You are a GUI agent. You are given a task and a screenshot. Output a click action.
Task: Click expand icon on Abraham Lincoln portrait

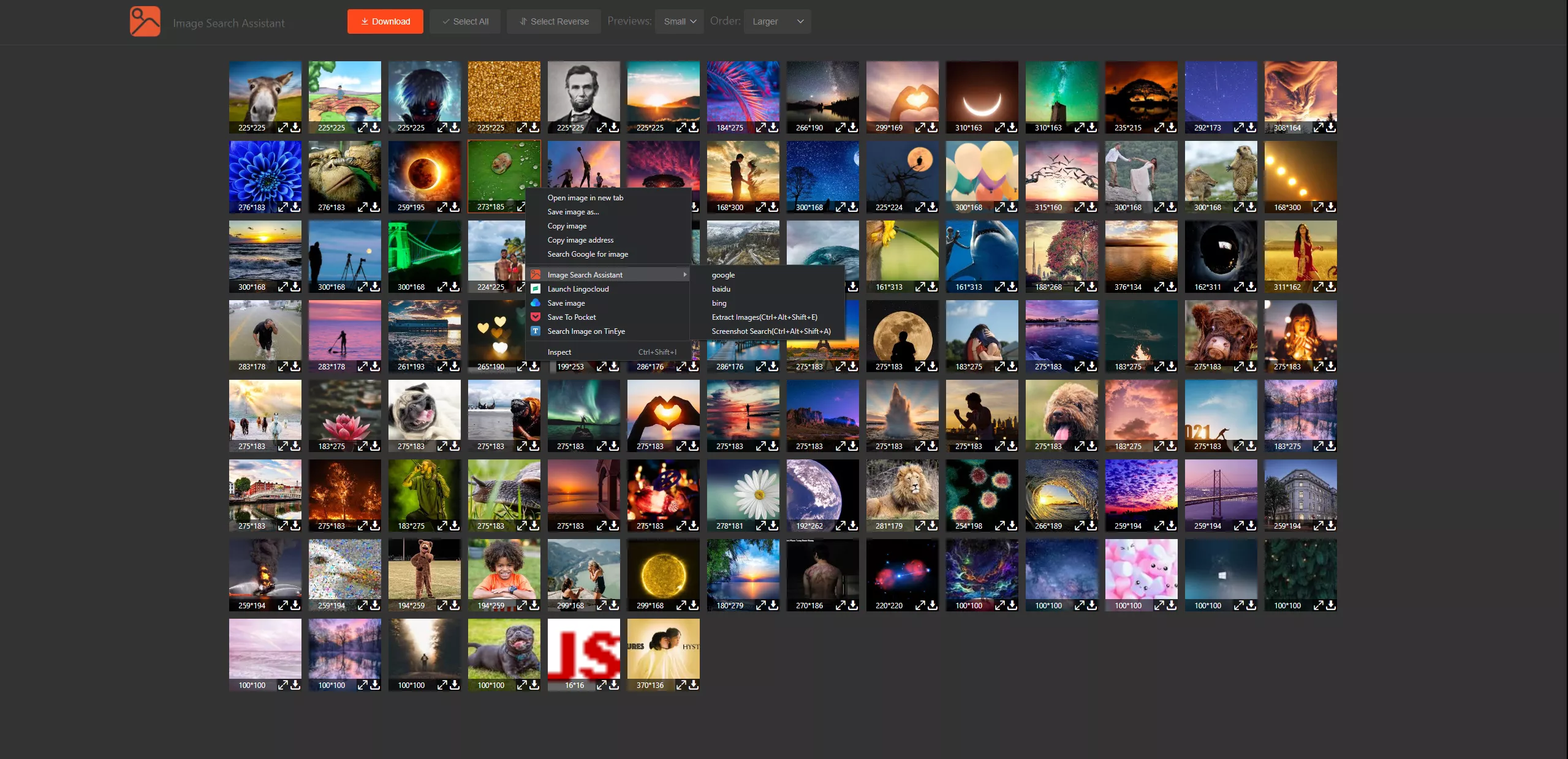[x=602, y=127]
